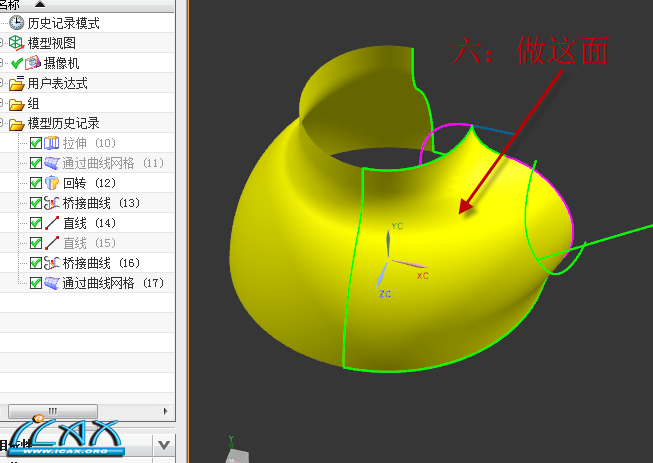Select the 模型视图 row
This screenshot has height=463, width=653.
pos(87,43)
